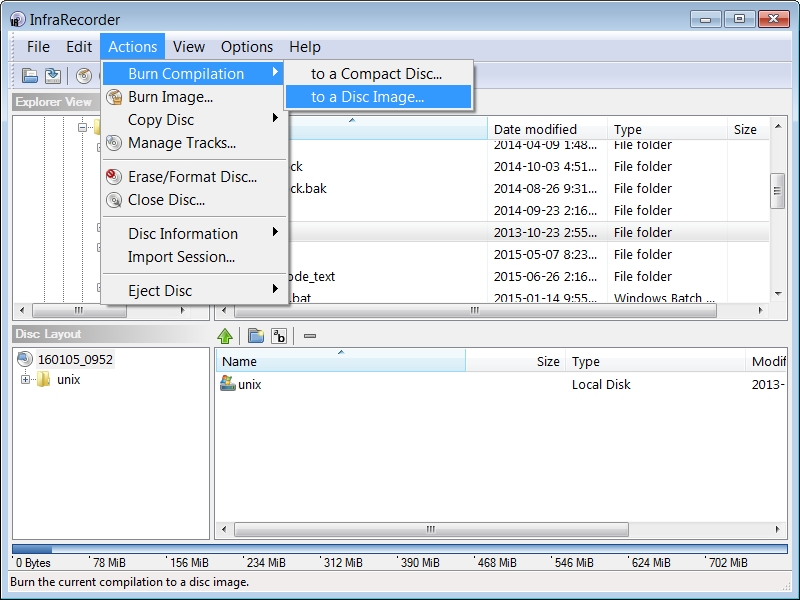The image size is (800, 600).
Task: Click the Open project toolbar icon
Action: pos(29,74)
